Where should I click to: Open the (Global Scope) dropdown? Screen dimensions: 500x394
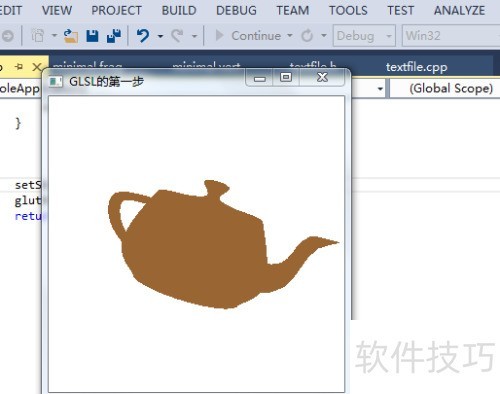coord(445,88)
